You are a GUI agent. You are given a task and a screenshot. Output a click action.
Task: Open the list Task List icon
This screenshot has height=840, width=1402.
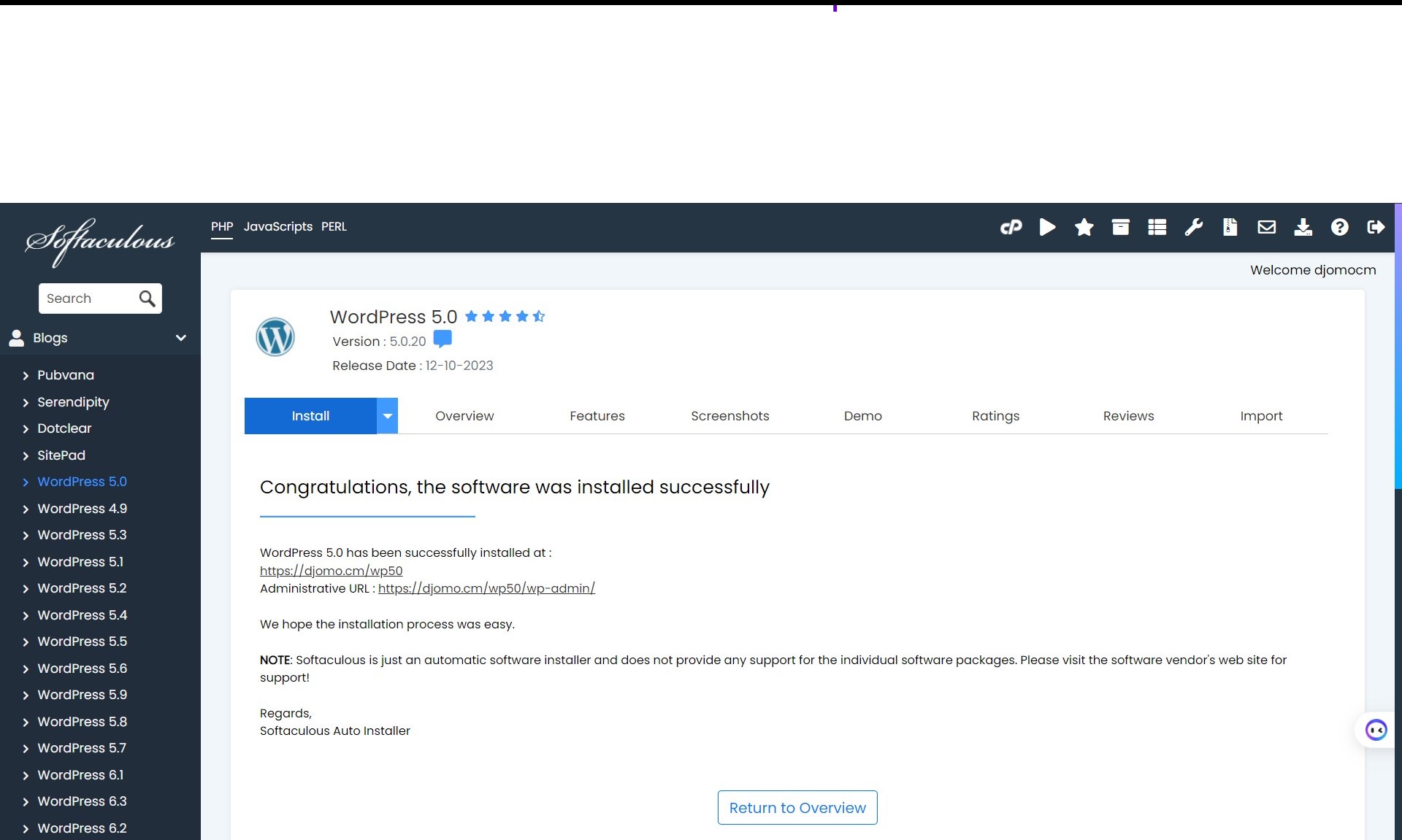pos(1157,227)
